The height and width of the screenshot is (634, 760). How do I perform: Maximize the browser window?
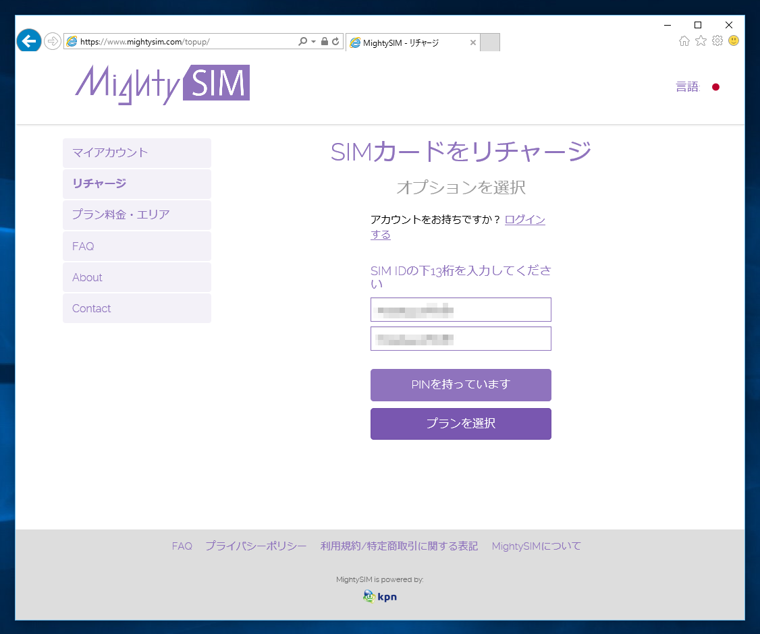697,25
